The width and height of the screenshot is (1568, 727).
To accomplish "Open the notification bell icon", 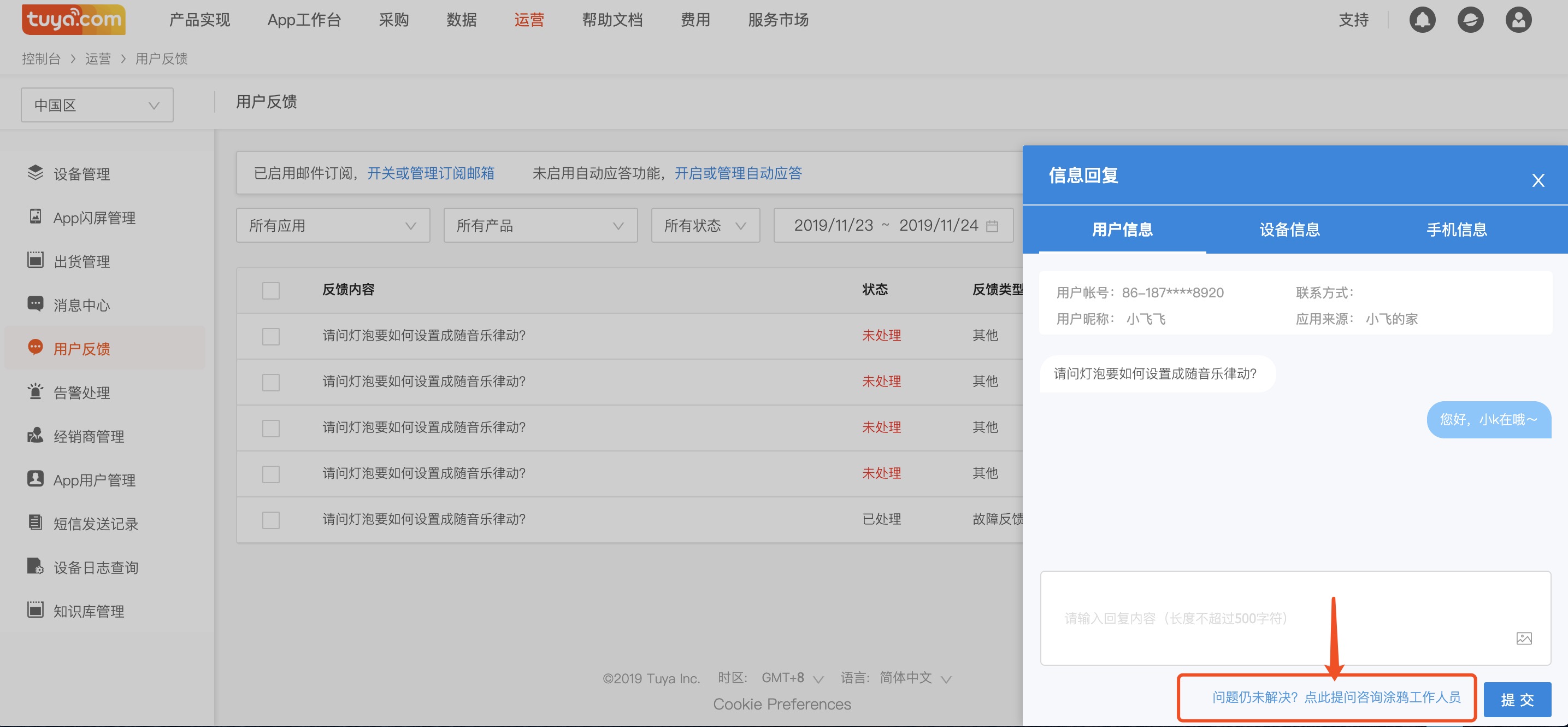I will point(1422,20).
